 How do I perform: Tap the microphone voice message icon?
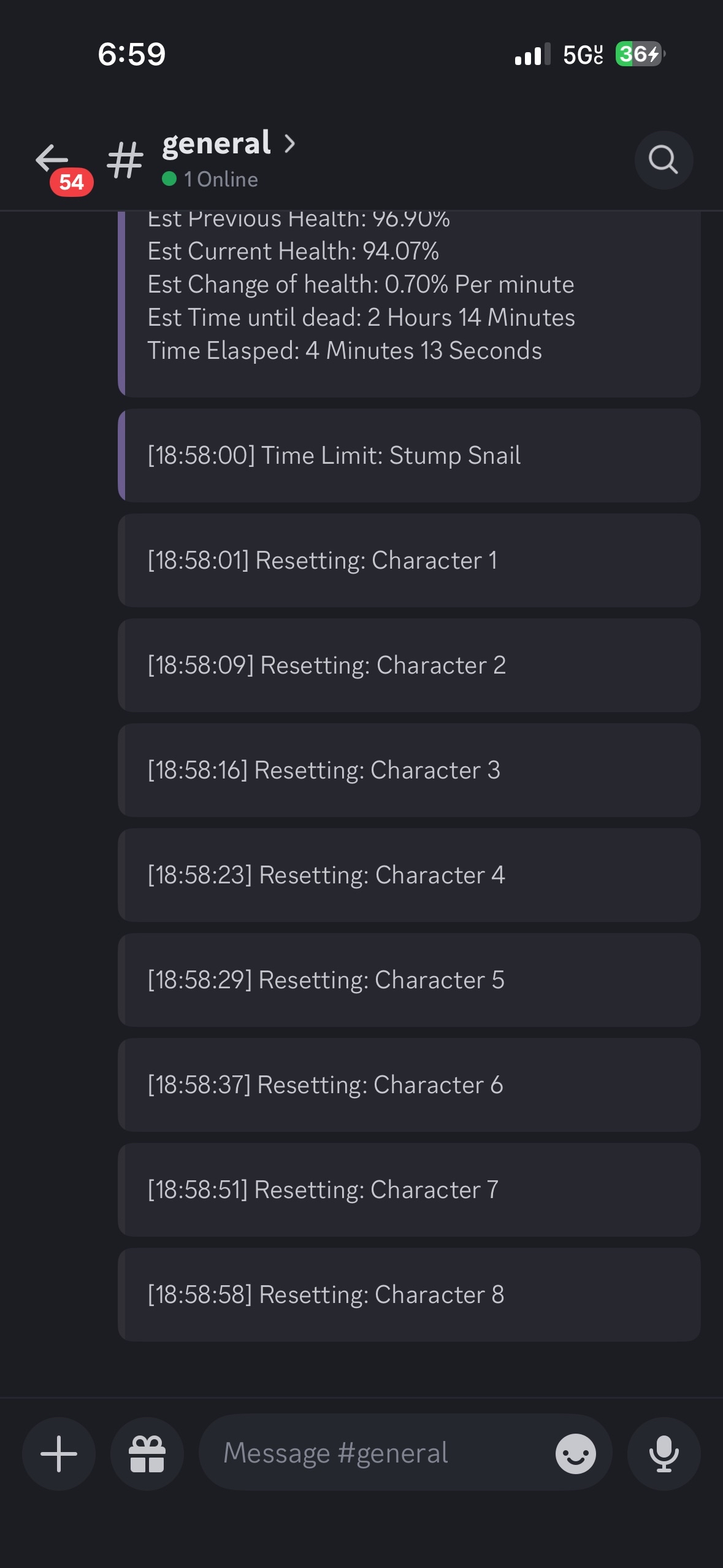click(x=664, y=1453)
